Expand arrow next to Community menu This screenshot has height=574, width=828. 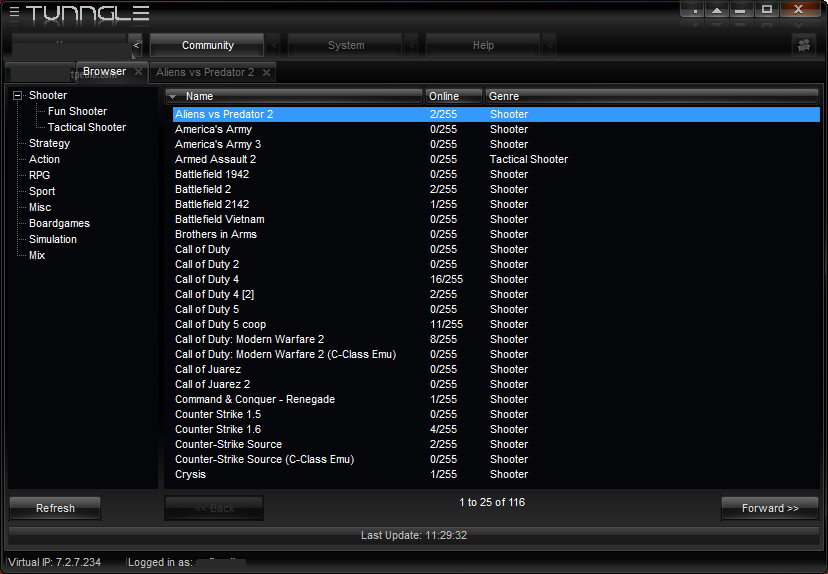pos(274,45)
